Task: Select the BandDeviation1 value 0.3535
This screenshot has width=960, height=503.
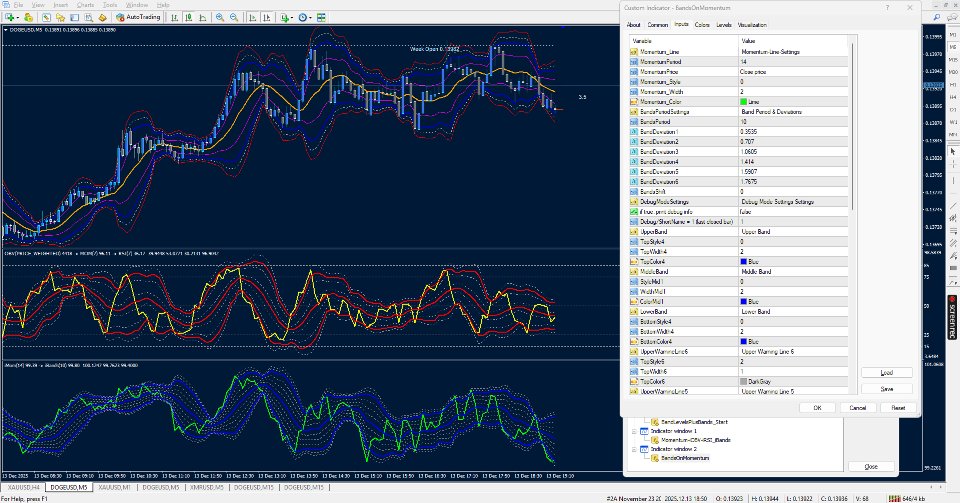Action: tap(793, 132)
